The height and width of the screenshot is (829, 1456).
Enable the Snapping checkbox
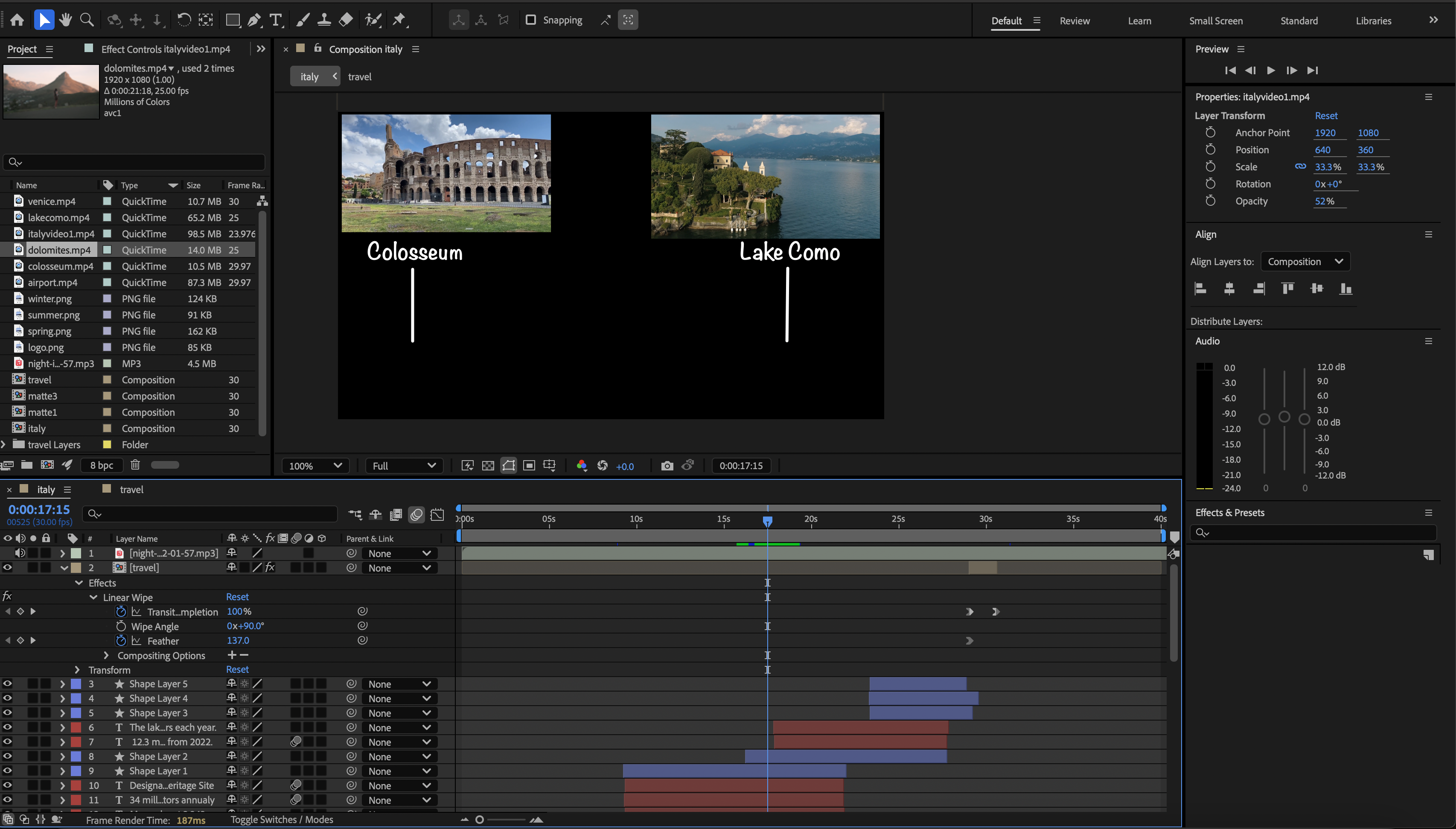point(530,20)
